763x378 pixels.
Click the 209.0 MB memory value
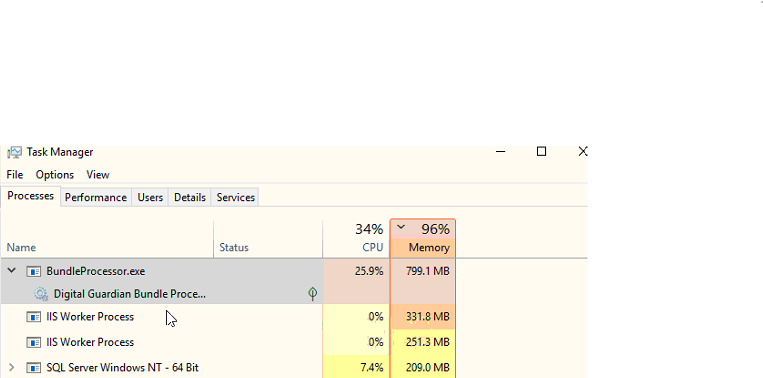click(x=428, y=368)
